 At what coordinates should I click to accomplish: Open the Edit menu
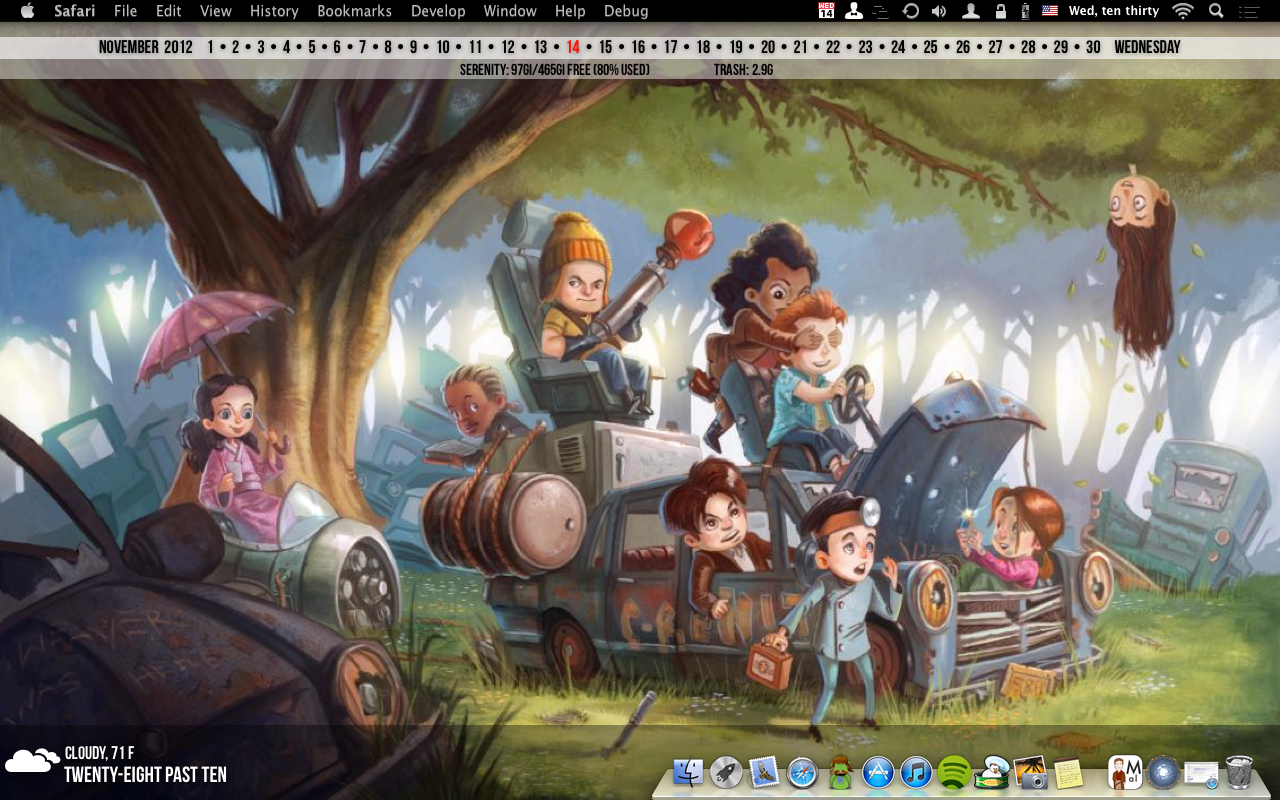(169, 11)
